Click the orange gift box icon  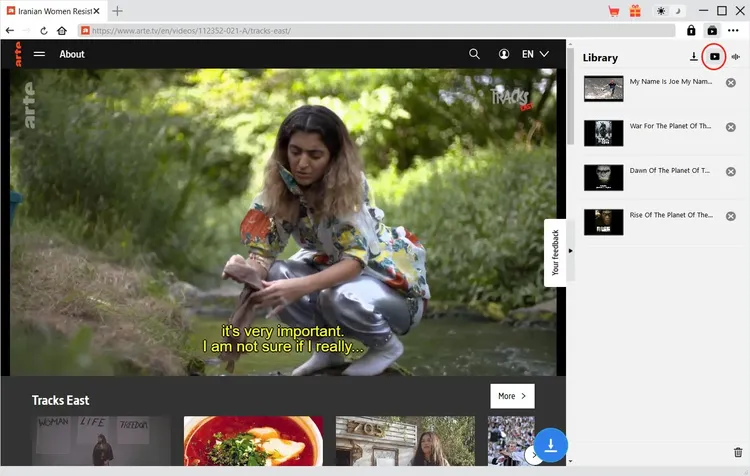click(635, 11)
